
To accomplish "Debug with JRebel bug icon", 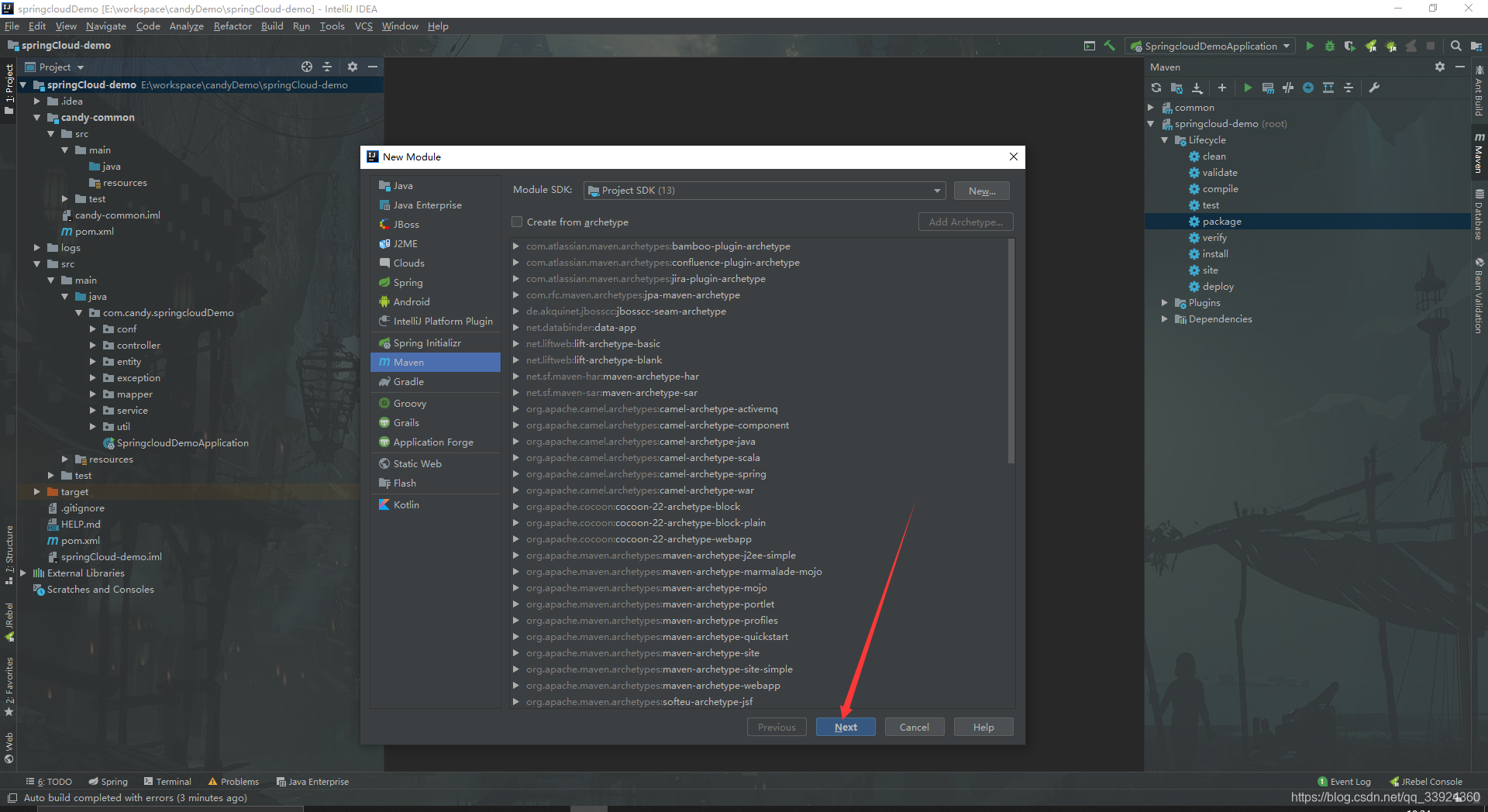I will pos(1391,46).
